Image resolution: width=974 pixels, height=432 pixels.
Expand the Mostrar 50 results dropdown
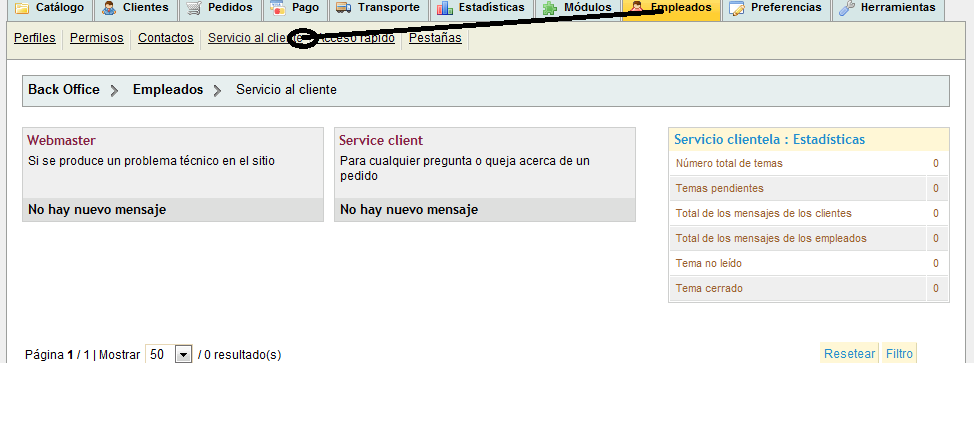coord(168,355)
